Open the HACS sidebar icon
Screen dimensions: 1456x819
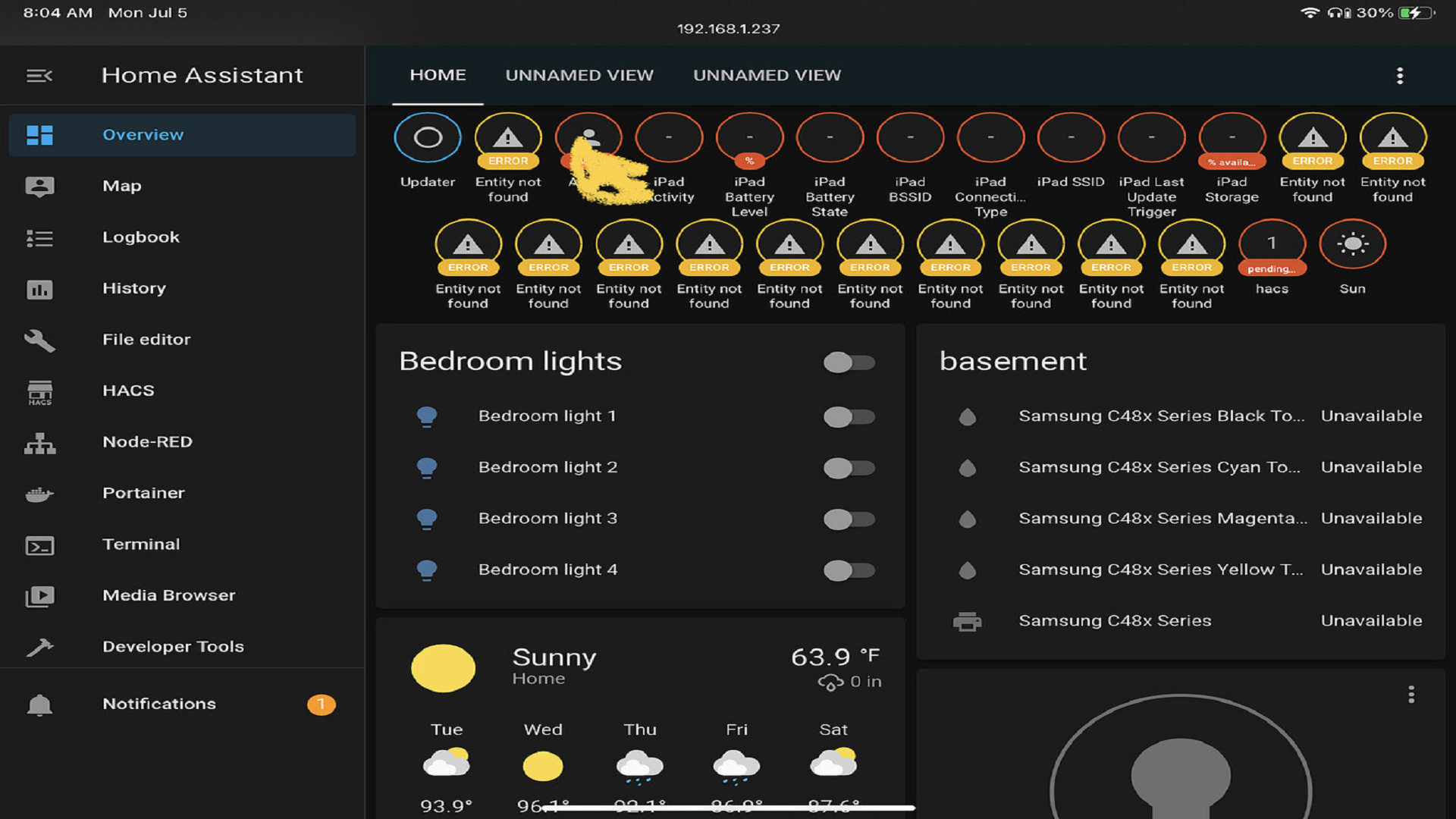[x=39, y=391]
